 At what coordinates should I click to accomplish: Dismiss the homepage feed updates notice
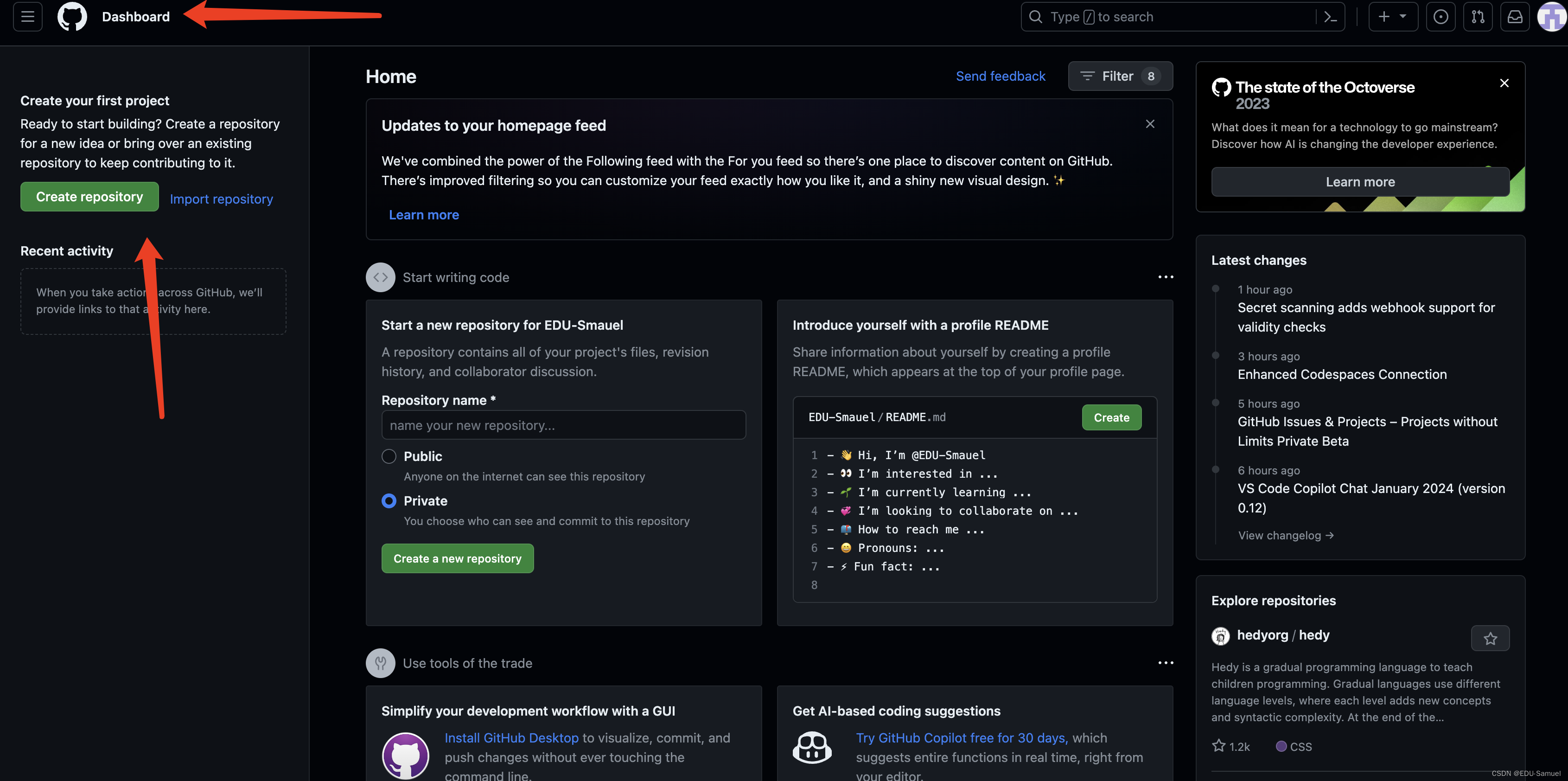click(1150, 124)
